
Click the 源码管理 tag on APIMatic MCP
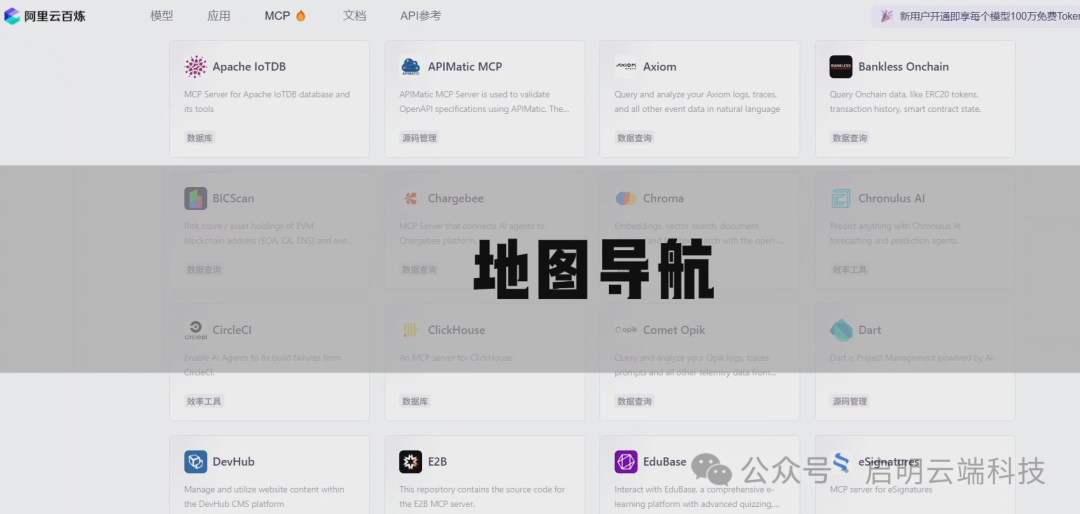(x=419, y=138)
